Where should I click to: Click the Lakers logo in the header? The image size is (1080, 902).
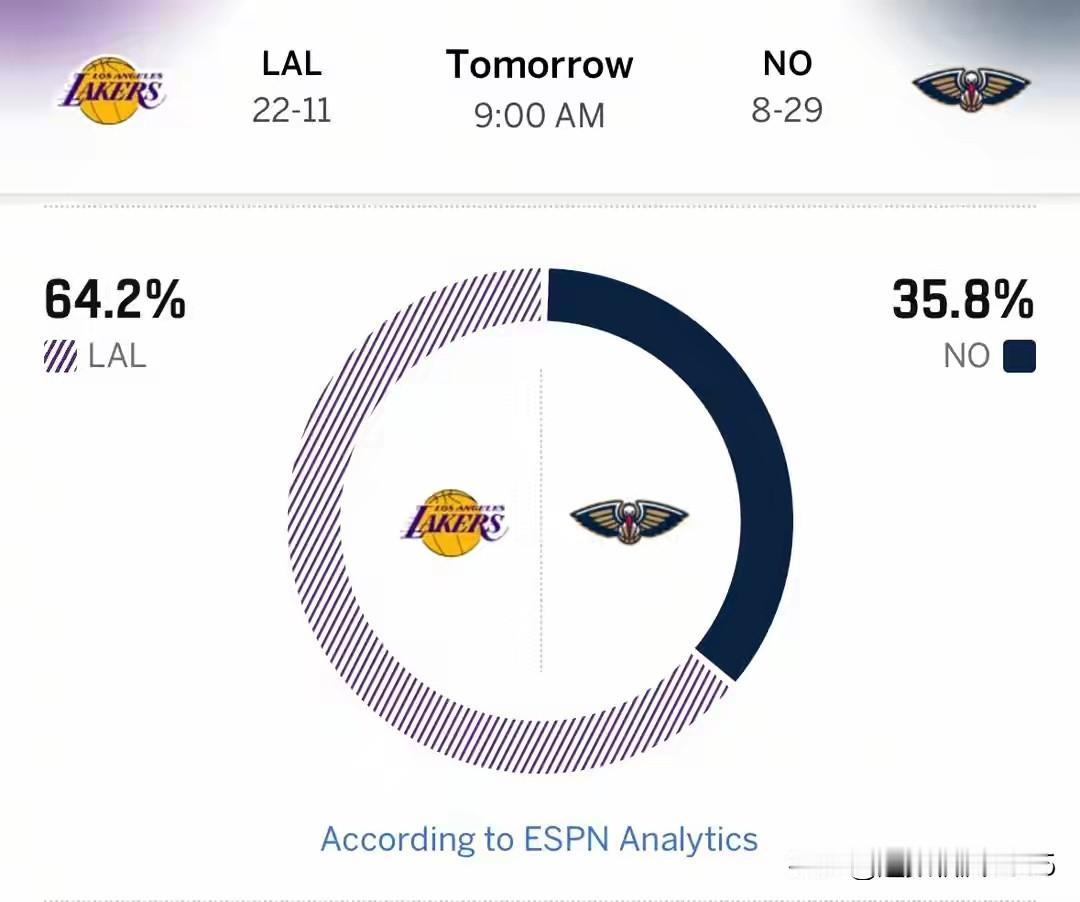pos(112,90)
